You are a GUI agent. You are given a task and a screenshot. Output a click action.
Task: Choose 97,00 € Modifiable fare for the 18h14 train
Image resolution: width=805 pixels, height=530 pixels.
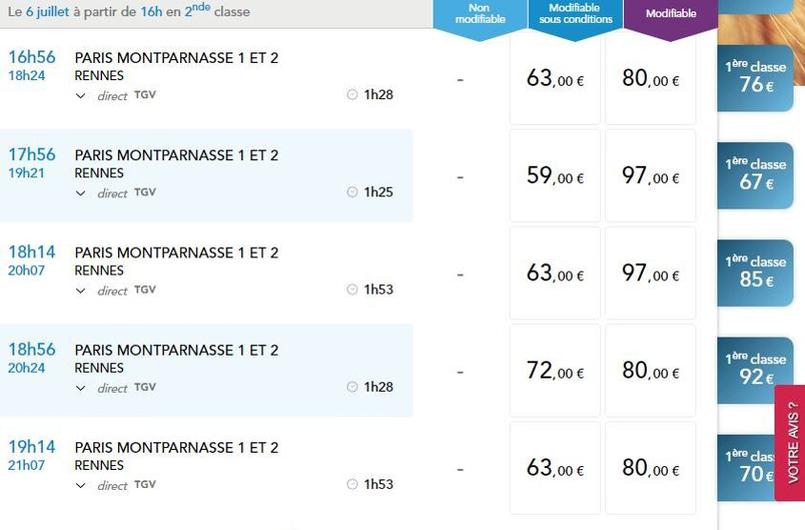650,274
